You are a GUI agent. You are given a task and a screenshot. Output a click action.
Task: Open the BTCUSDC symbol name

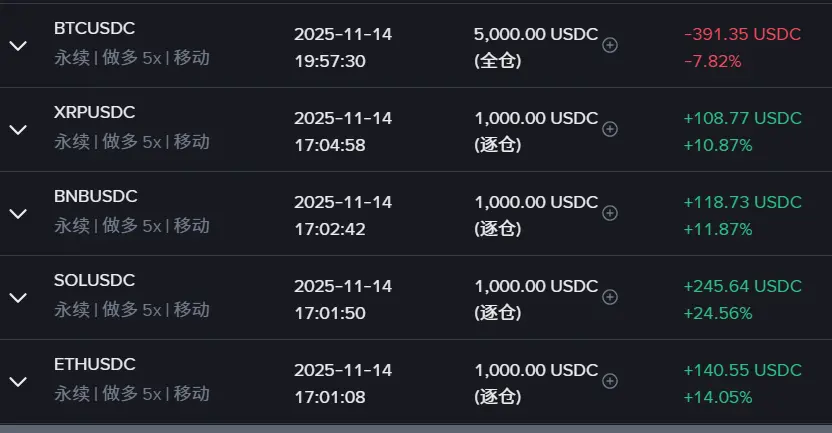click(96, 28)
